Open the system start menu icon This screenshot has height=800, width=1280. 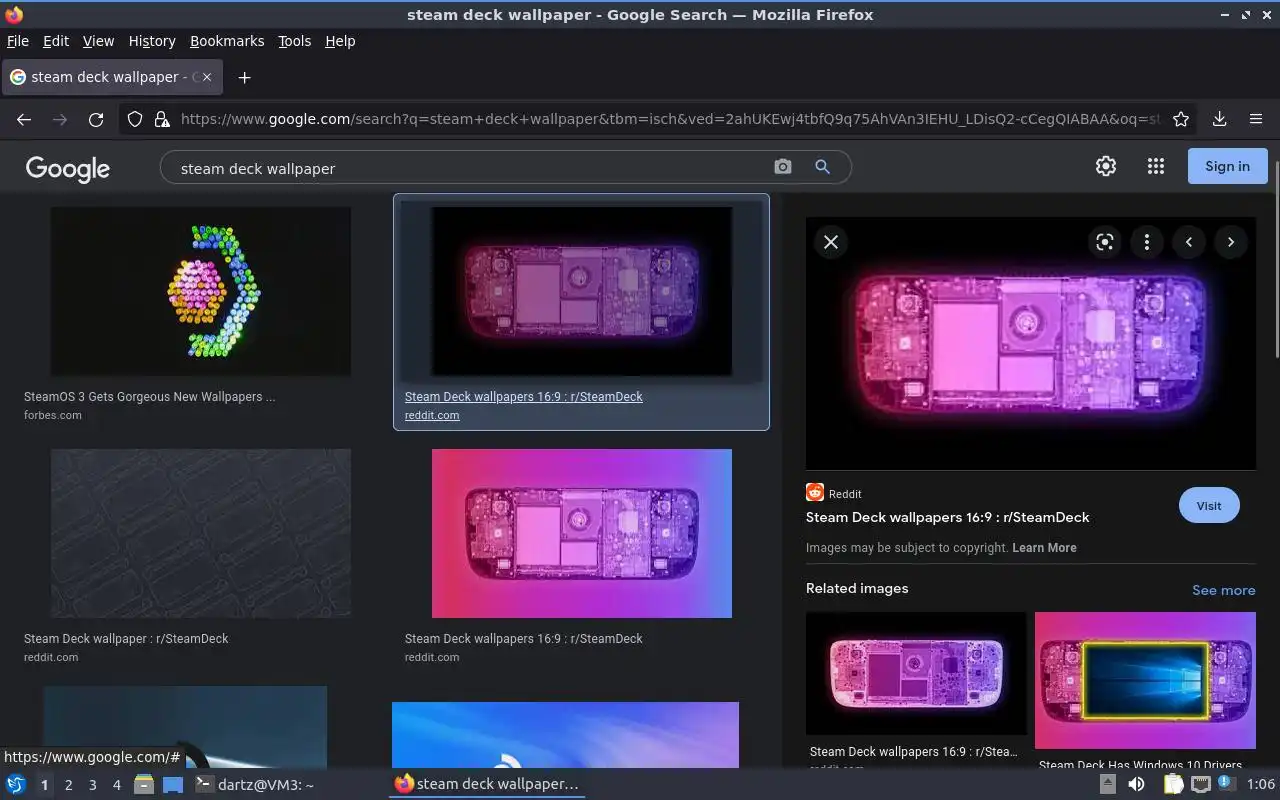(x=15, y=785)
